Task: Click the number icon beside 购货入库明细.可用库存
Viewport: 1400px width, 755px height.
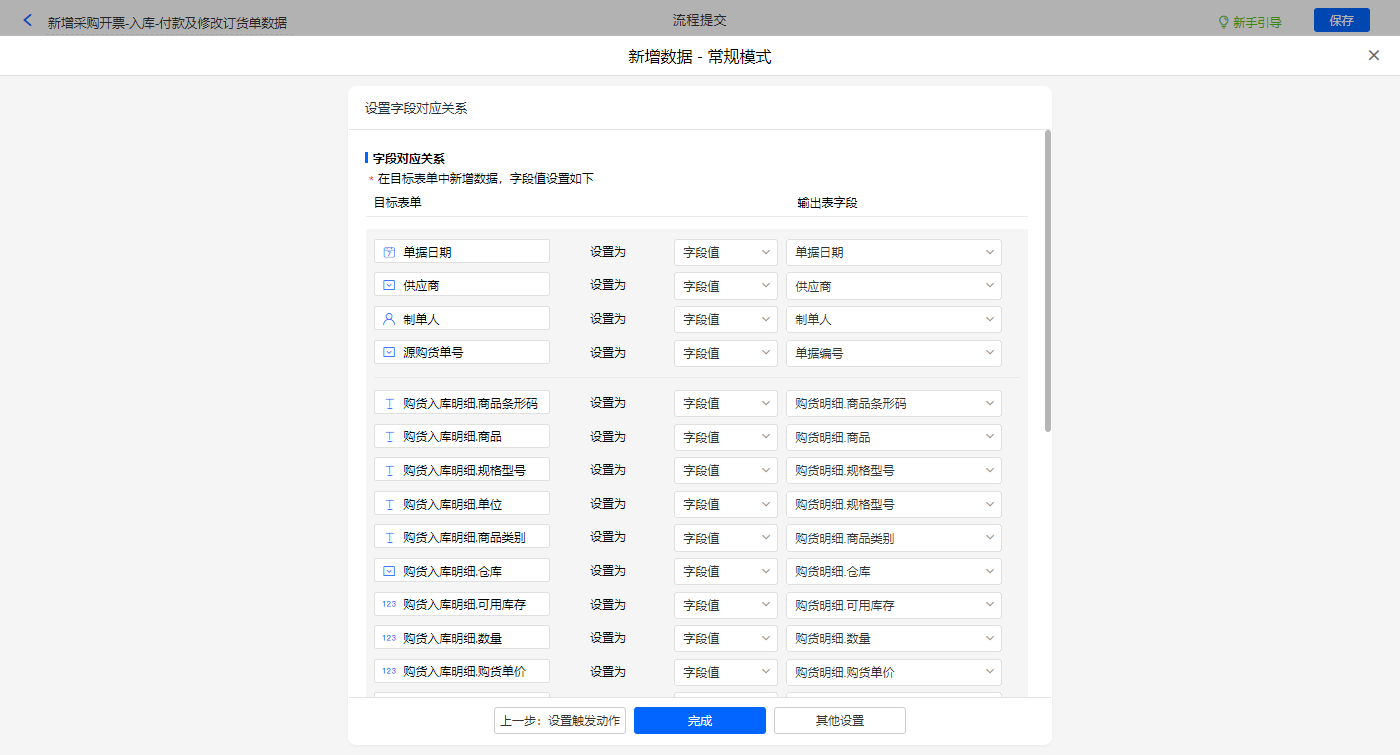Action: coord(389,604)
